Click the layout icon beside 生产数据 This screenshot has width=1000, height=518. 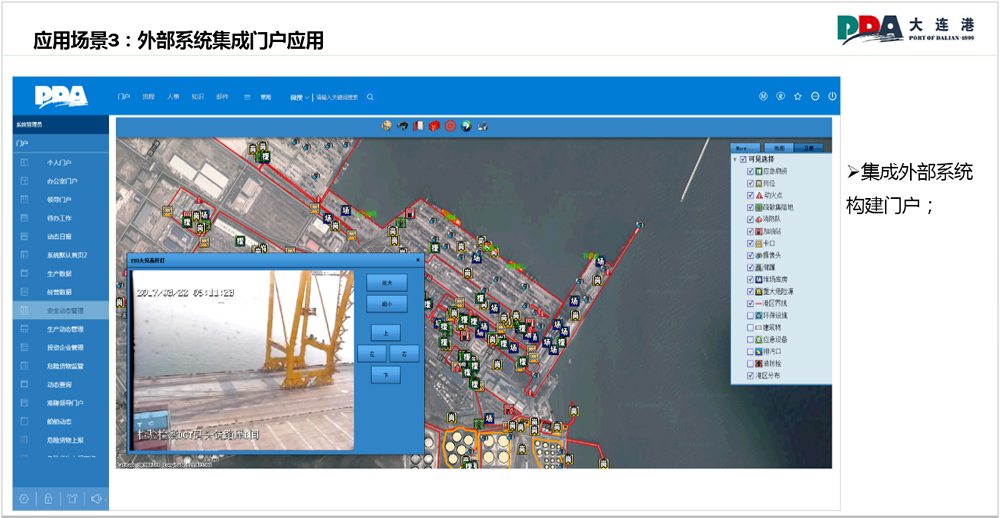tap(24, 274)
